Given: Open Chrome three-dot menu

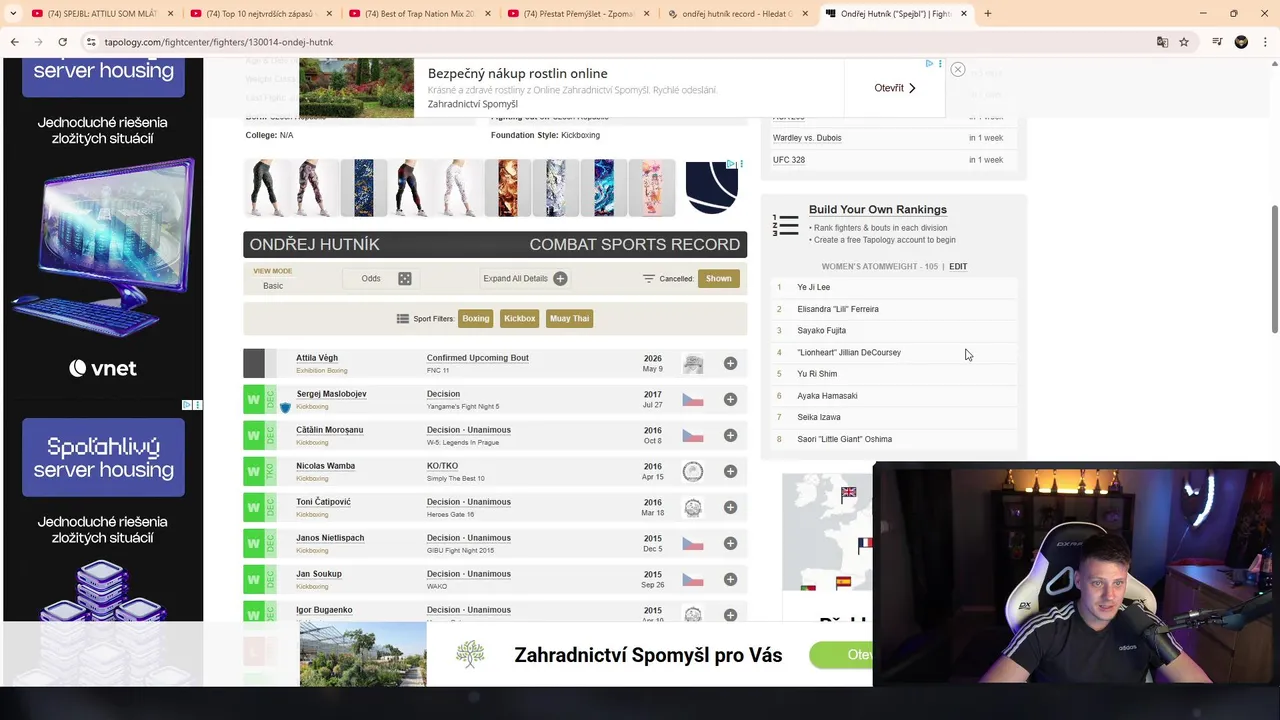Looking at the screenshot, I should point(1263,42).
